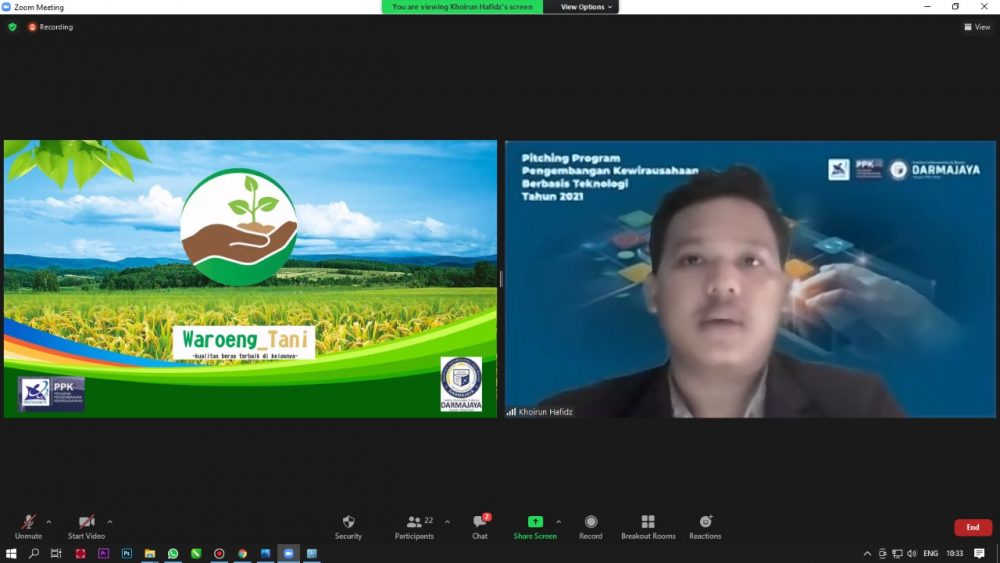Switch to the Zoom taskbar icon

click(288, 553)
